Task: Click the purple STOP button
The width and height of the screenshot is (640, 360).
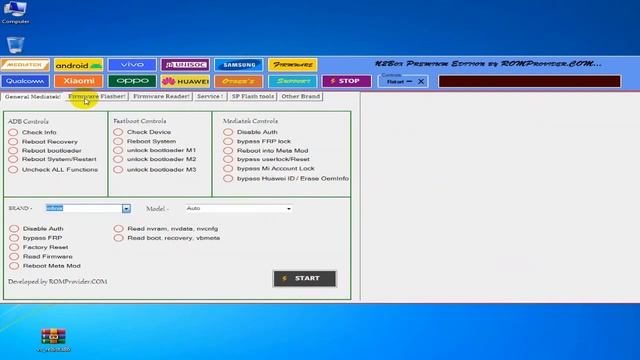Action: tap(347, 81)
